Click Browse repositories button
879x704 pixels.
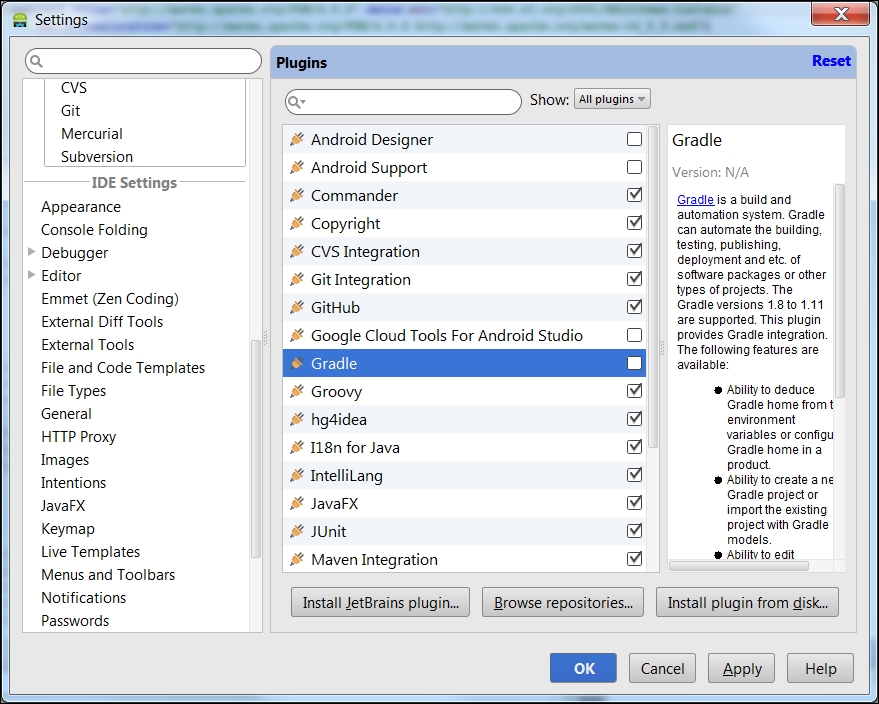pos(563,603)
